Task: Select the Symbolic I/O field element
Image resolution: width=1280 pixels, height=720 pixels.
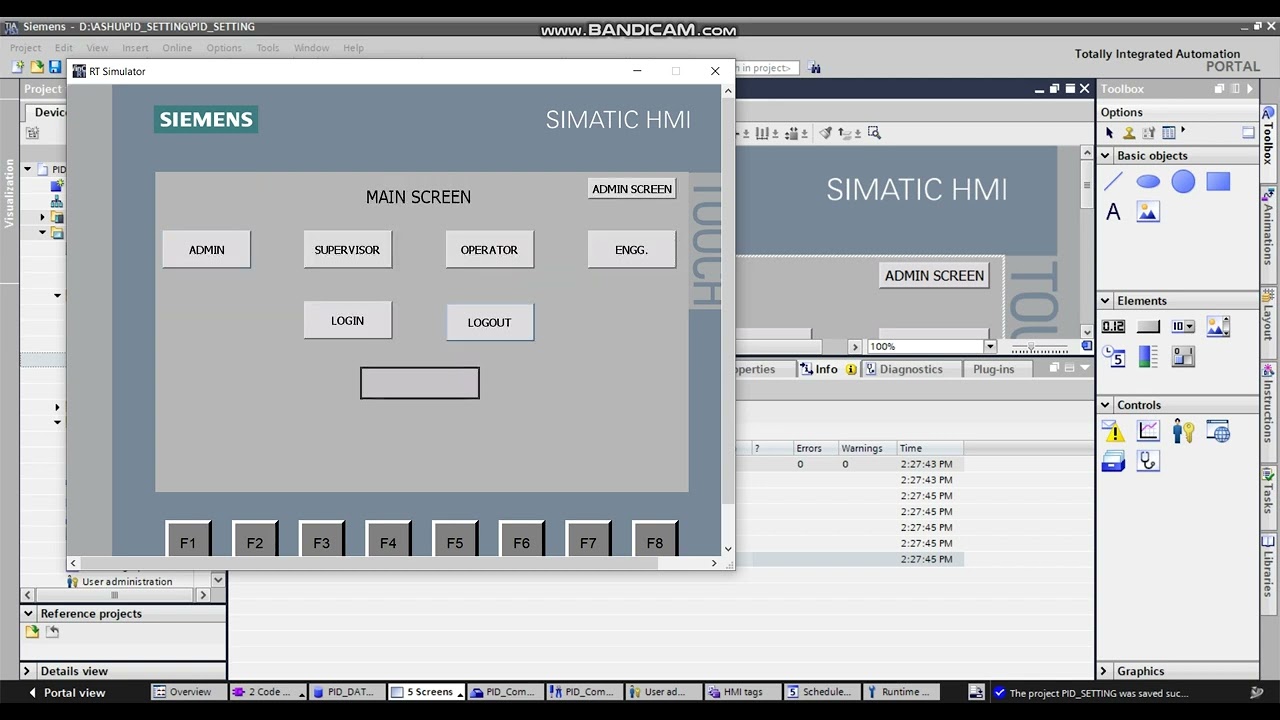Action: (x=1183, y=326)
